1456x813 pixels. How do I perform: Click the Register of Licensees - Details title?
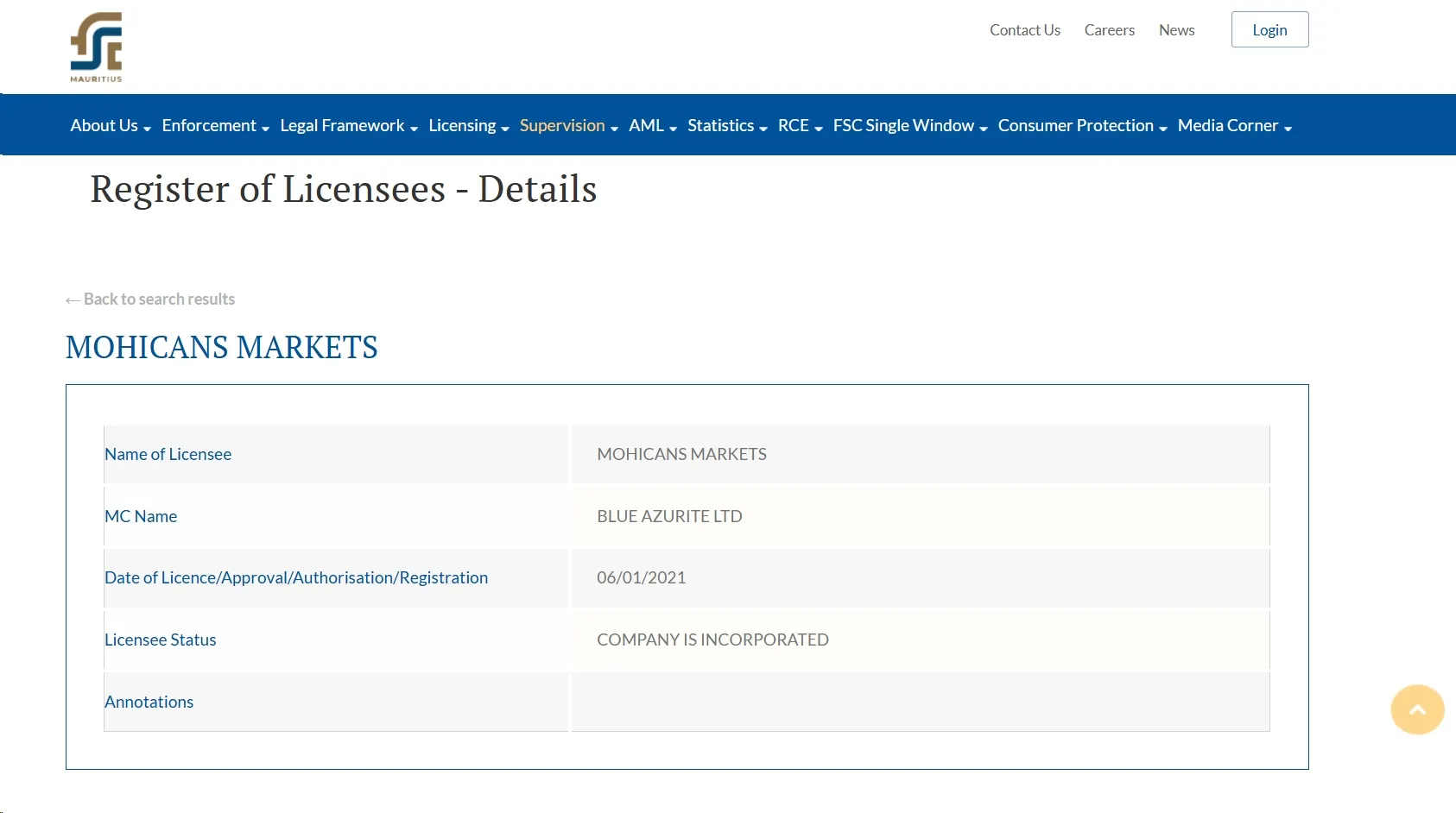pos(344,189)
